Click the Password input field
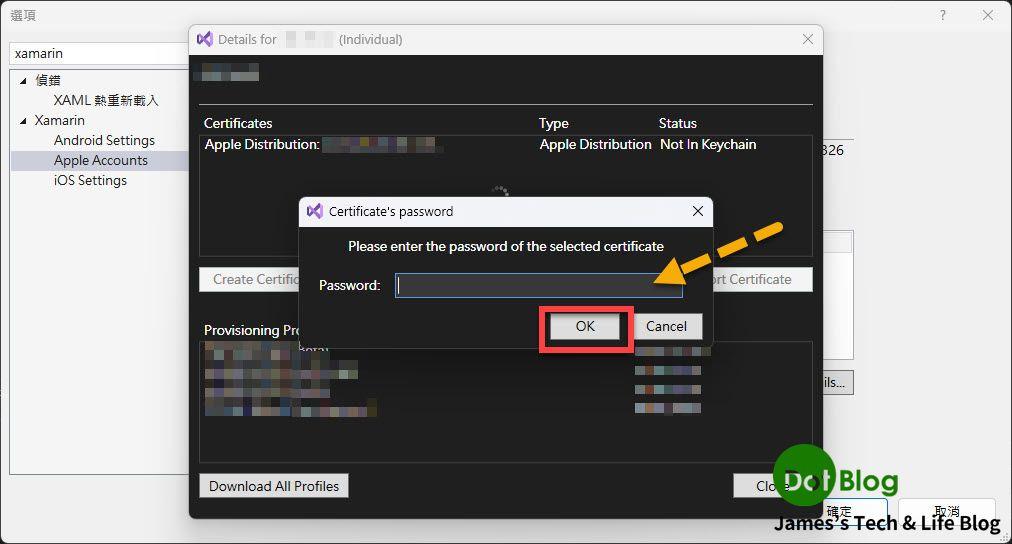The width and height of the screenshot is (1012, 544). (x=538, y=285)
